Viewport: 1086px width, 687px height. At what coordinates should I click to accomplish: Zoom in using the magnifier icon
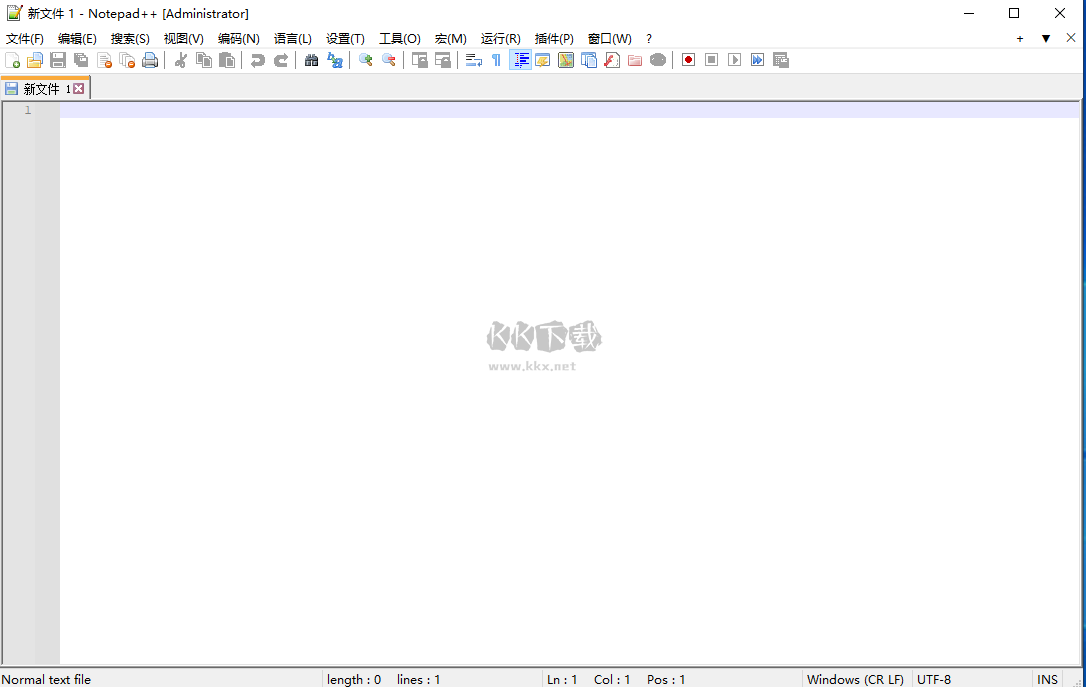pos(365,60)
